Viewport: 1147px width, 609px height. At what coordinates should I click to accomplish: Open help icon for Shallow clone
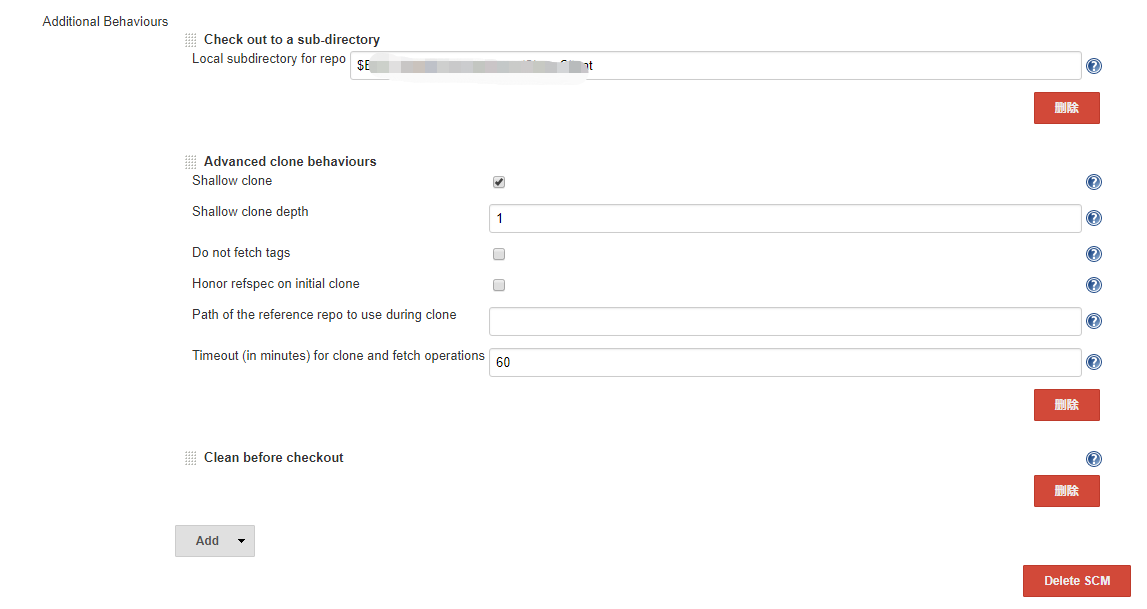point(1094,182)
